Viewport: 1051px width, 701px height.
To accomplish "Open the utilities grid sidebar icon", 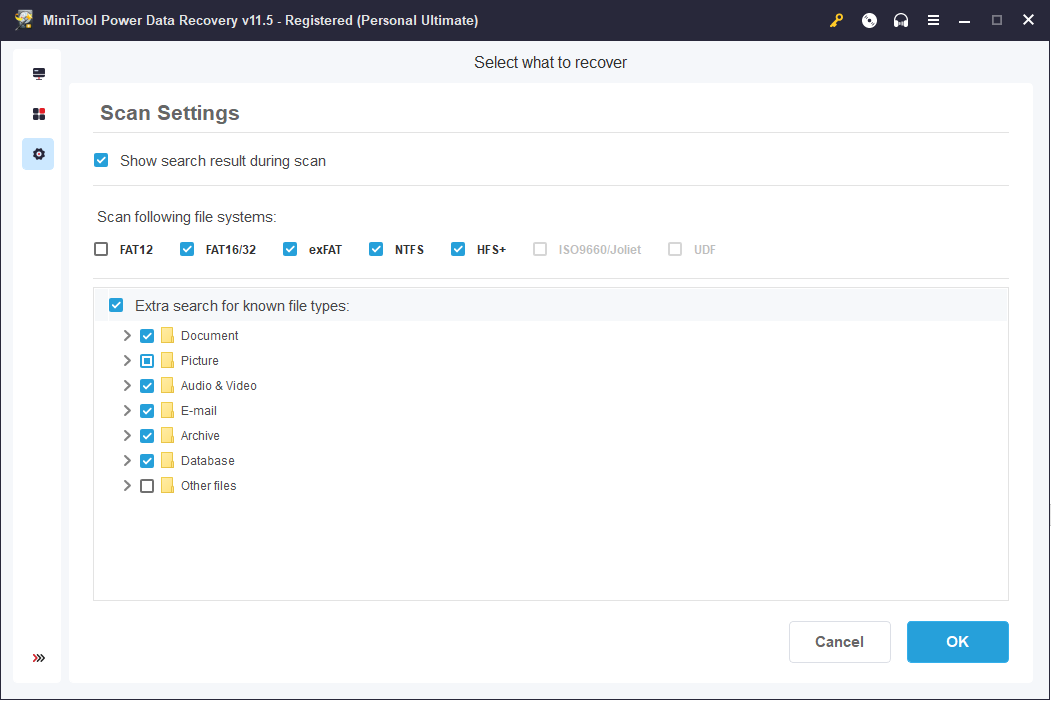I will point(39,114).
